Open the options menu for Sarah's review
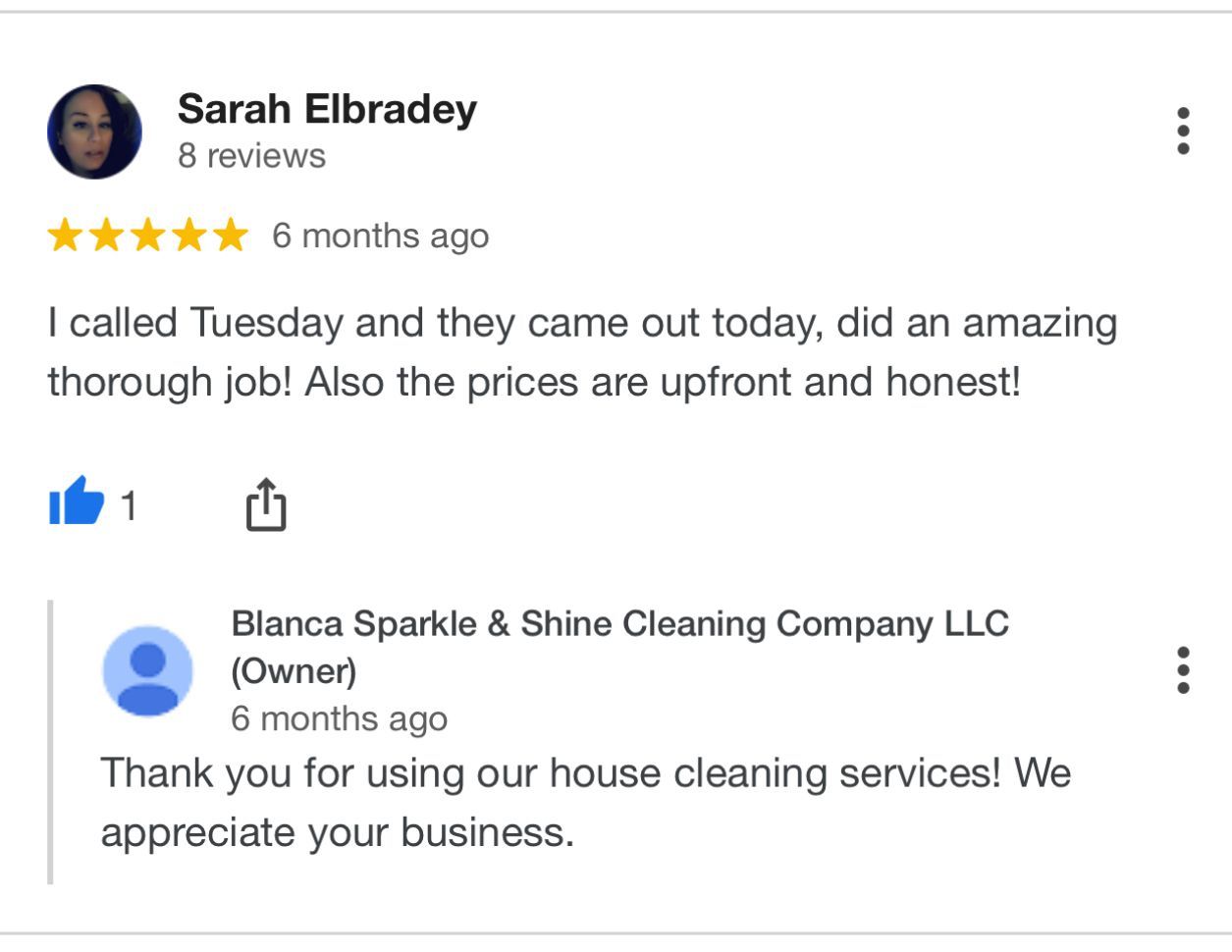 (x=1183, y=131)
